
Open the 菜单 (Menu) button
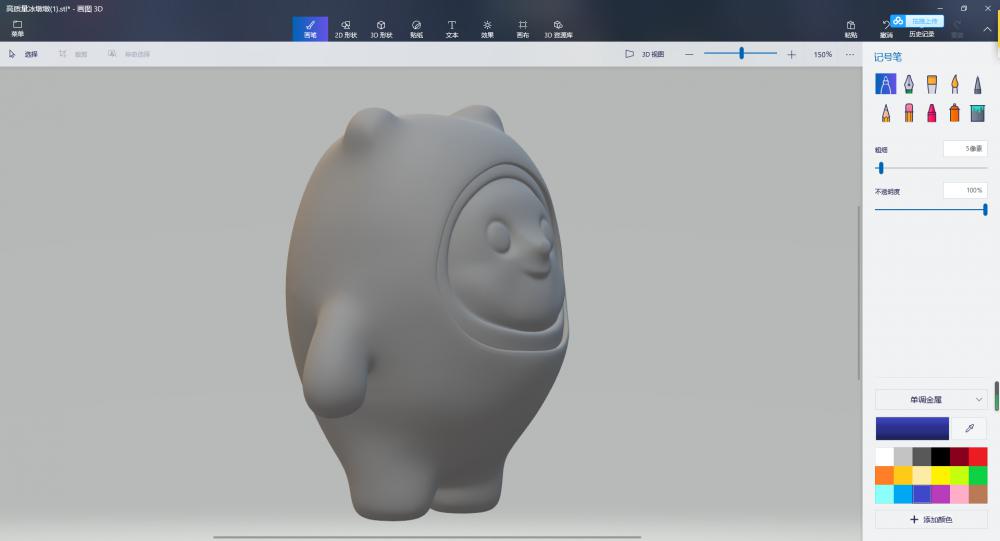17,29
